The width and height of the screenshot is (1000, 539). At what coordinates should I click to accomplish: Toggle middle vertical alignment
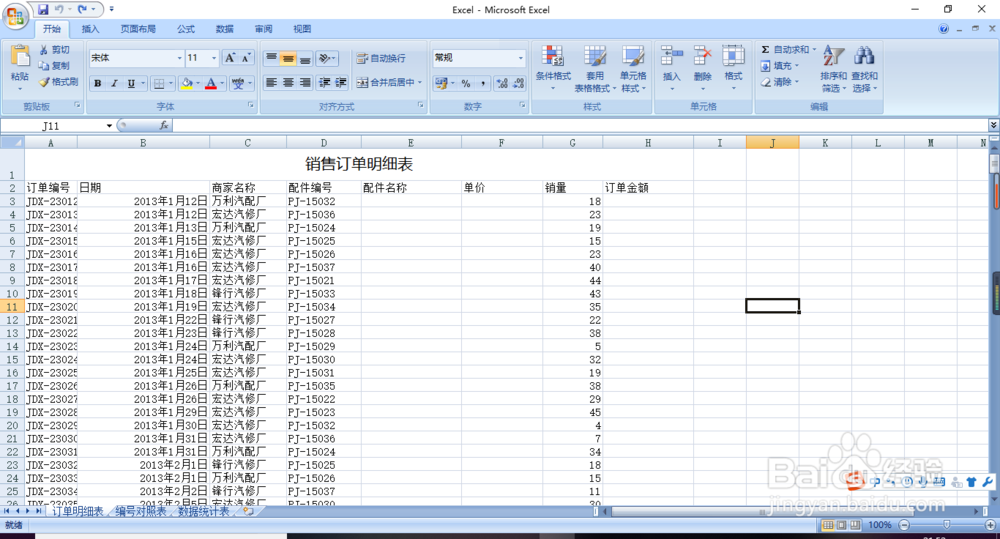click(x=288, y=58)
